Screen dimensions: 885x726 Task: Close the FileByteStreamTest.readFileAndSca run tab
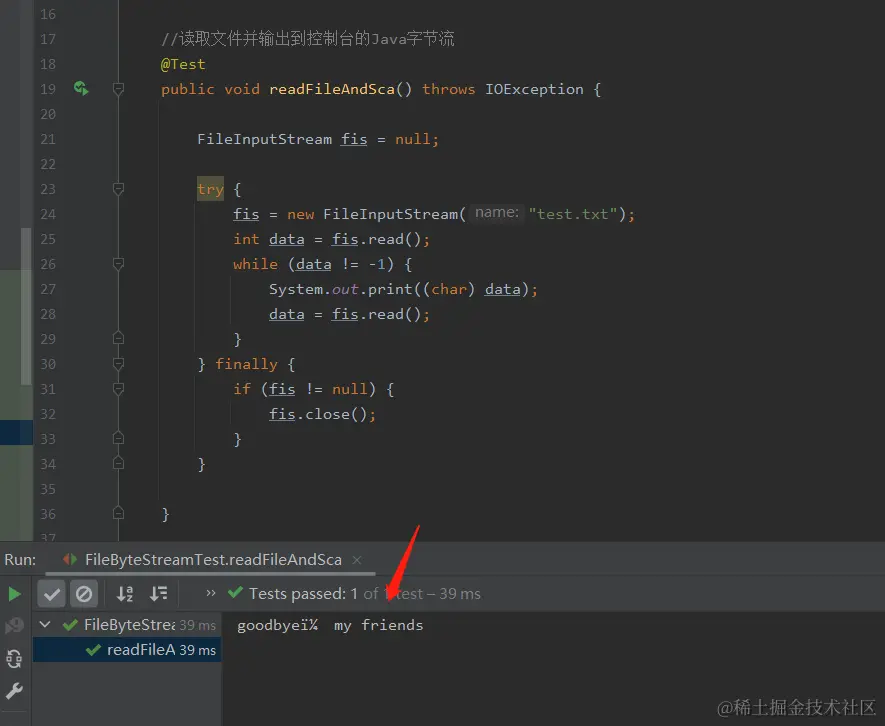(357, 559)
